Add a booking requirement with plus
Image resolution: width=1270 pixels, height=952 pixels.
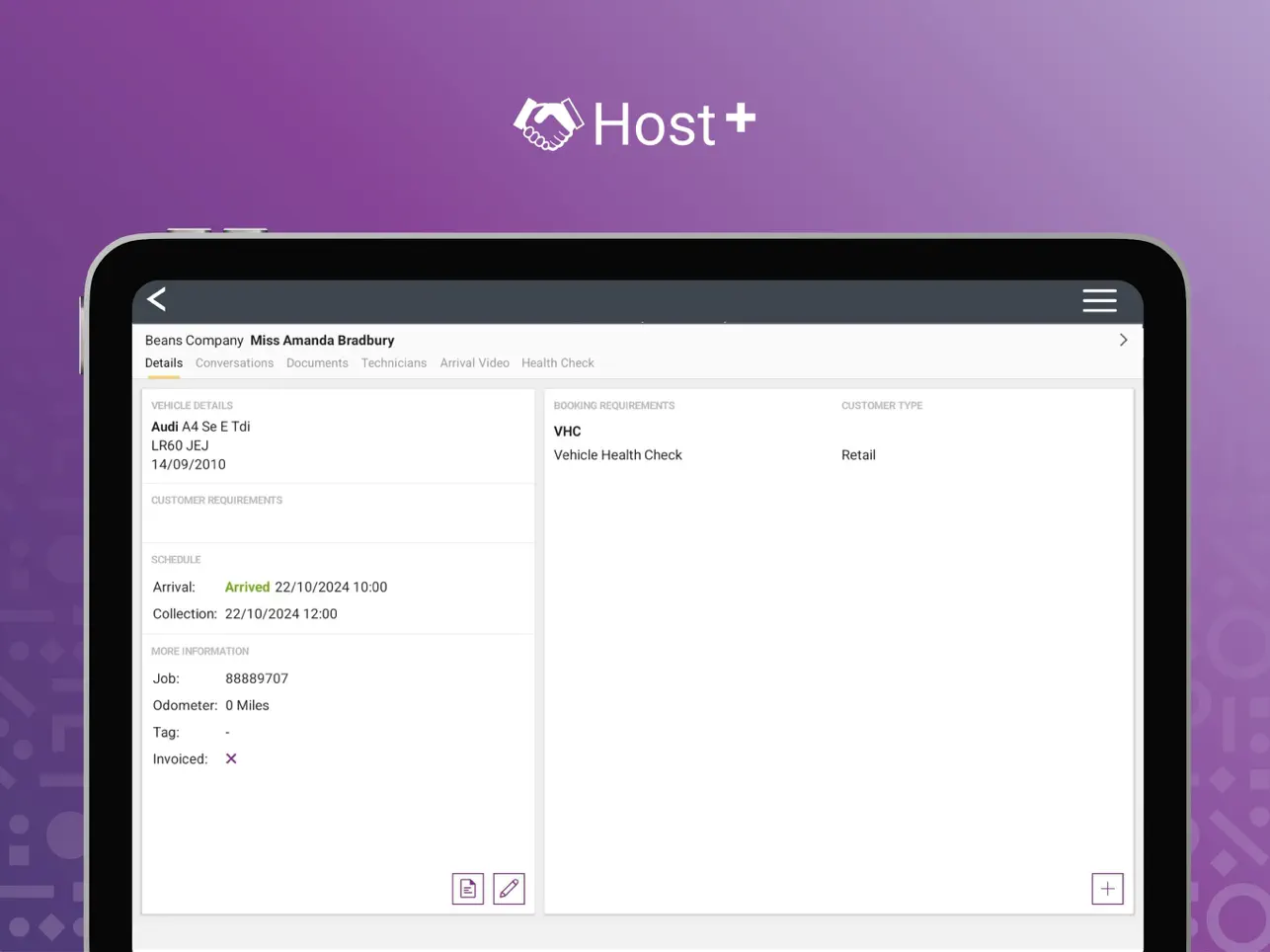click(x=1107, y=889)
